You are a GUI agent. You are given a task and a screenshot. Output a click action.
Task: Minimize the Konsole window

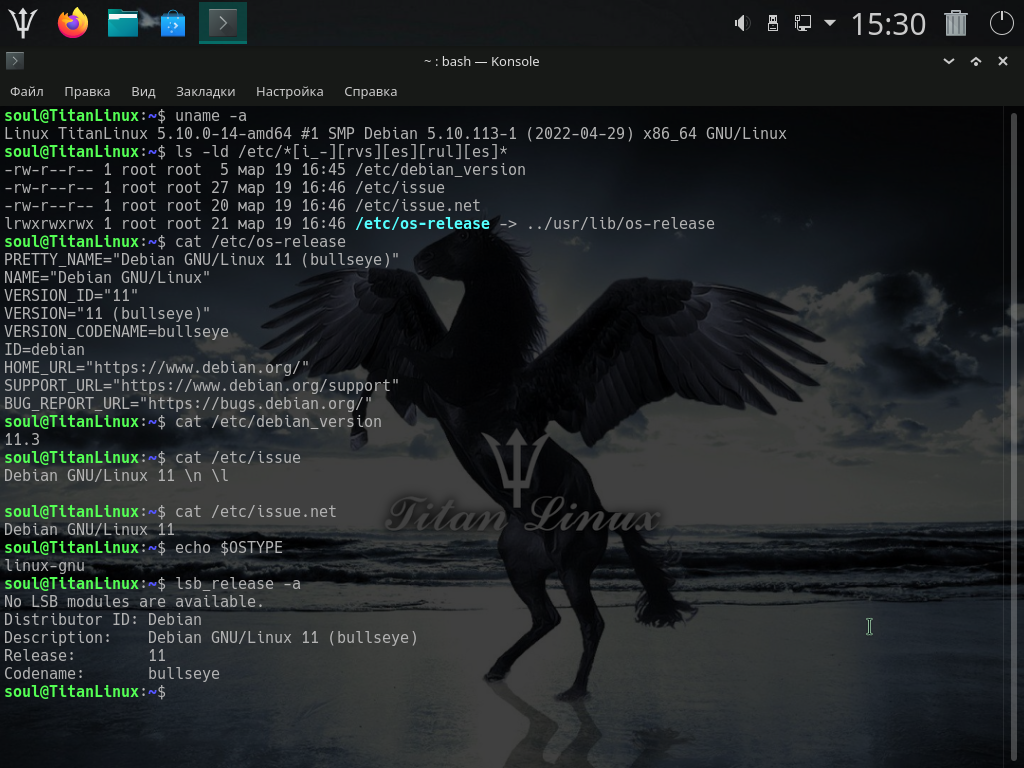coord(949,61)
